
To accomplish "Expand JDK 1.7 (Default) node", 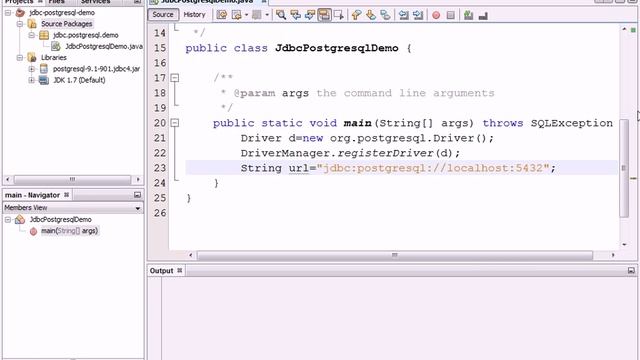I will tap(31, 80).
